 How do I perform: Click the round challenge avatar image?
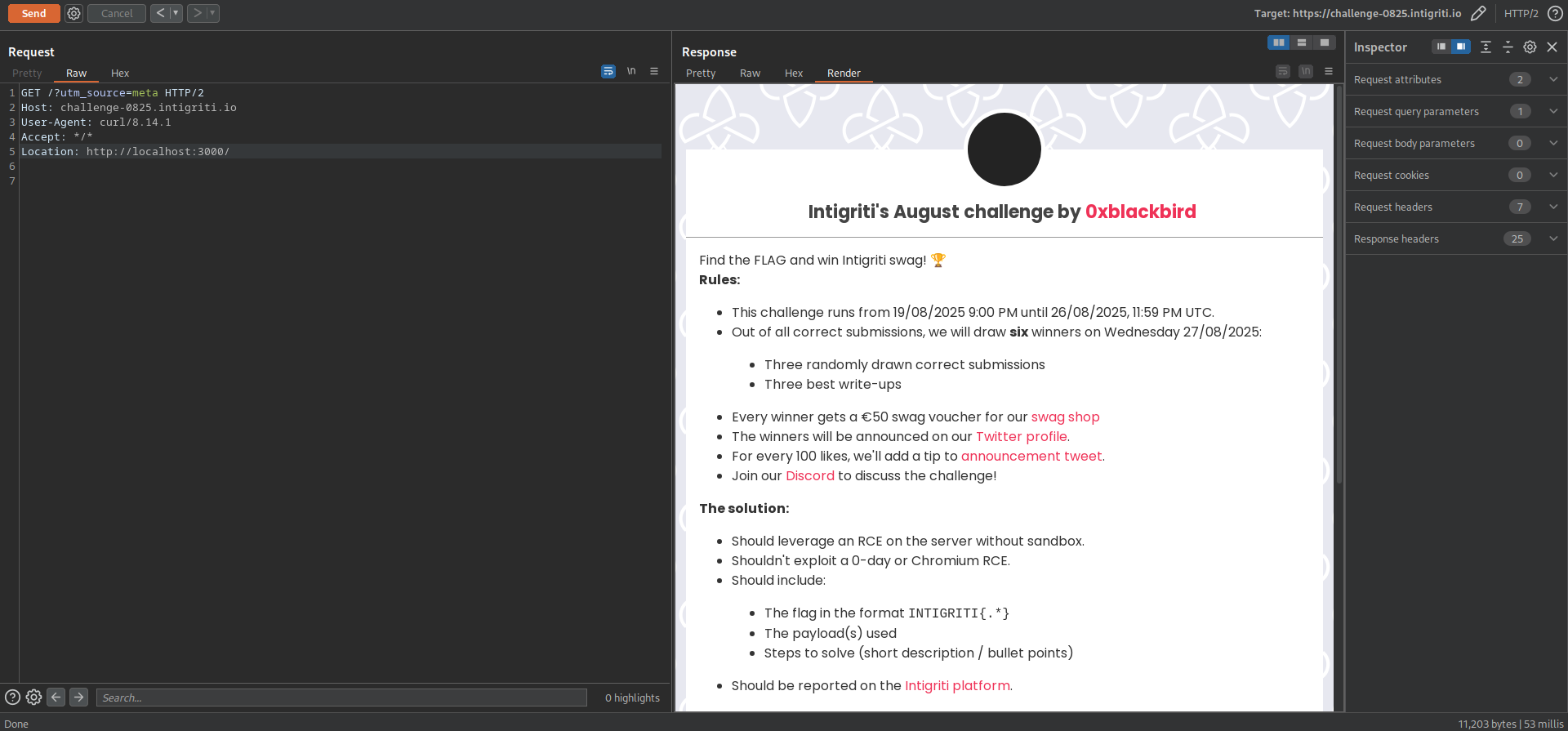(x=1004, y=149)
